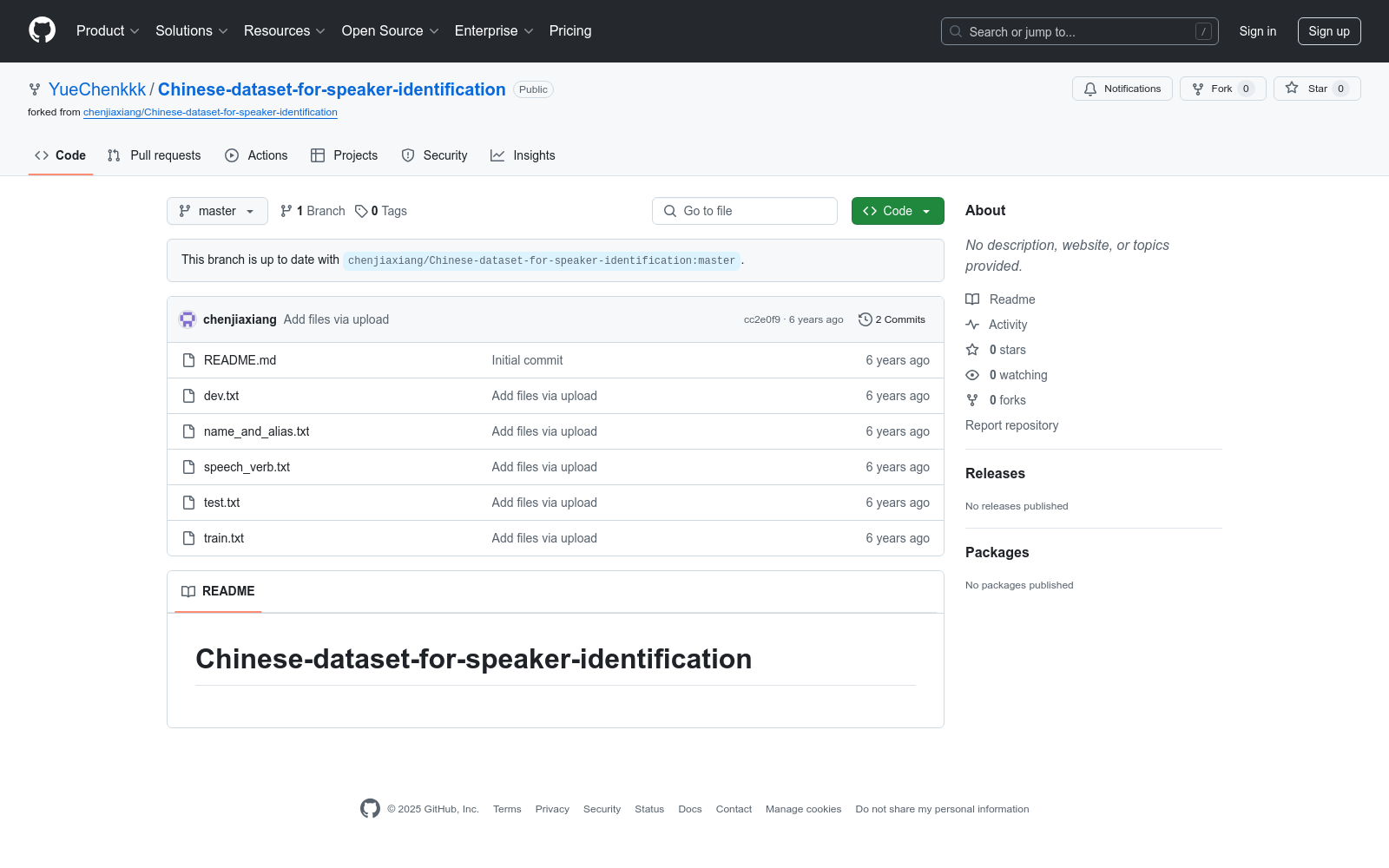View the 0 forks link
The width and height of the screenshot is (1389, 868).
tap(996, 400)
